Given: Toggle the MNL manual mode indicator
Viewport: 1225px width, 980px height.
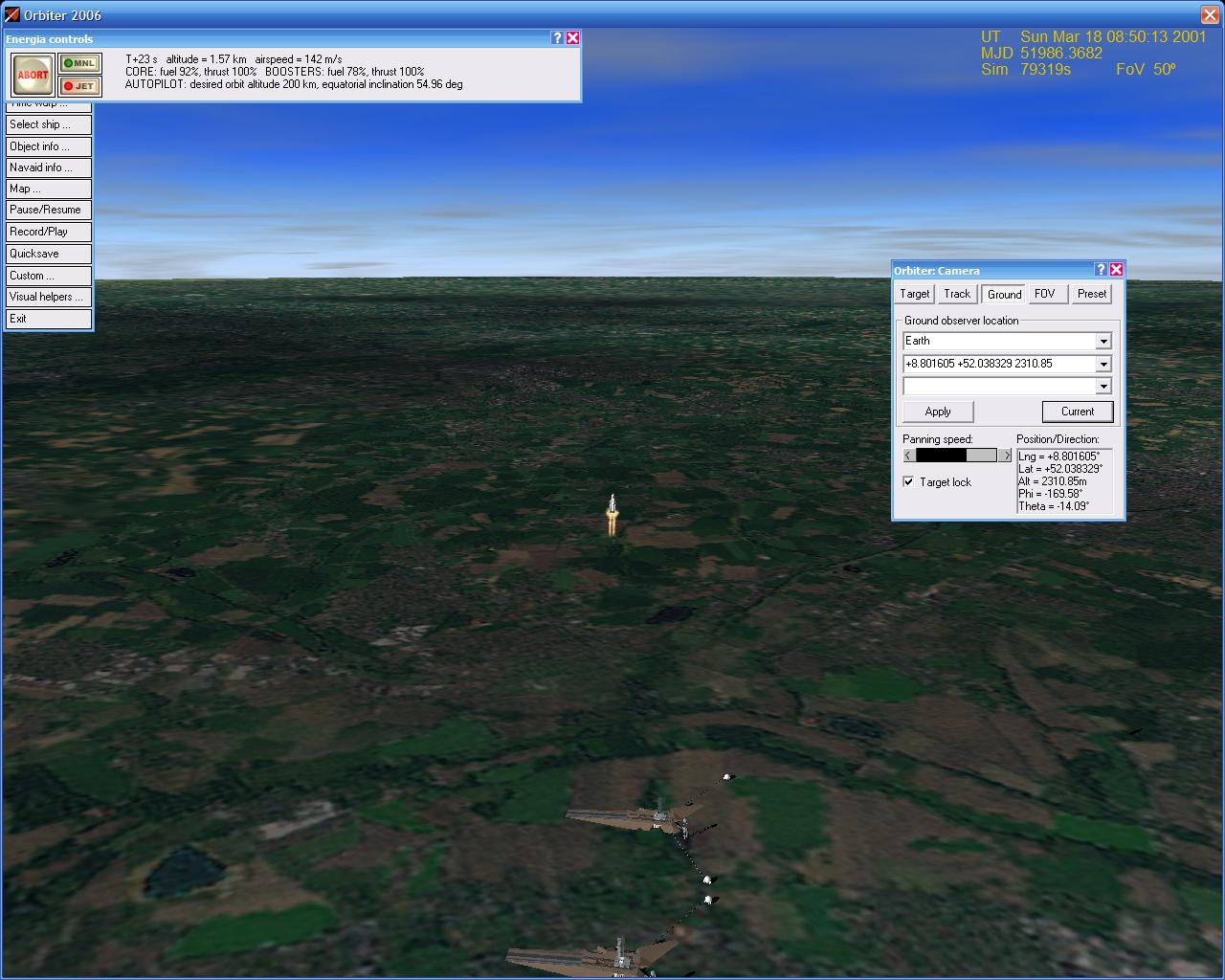Looking at the screenshot, I should pos(80,63).
